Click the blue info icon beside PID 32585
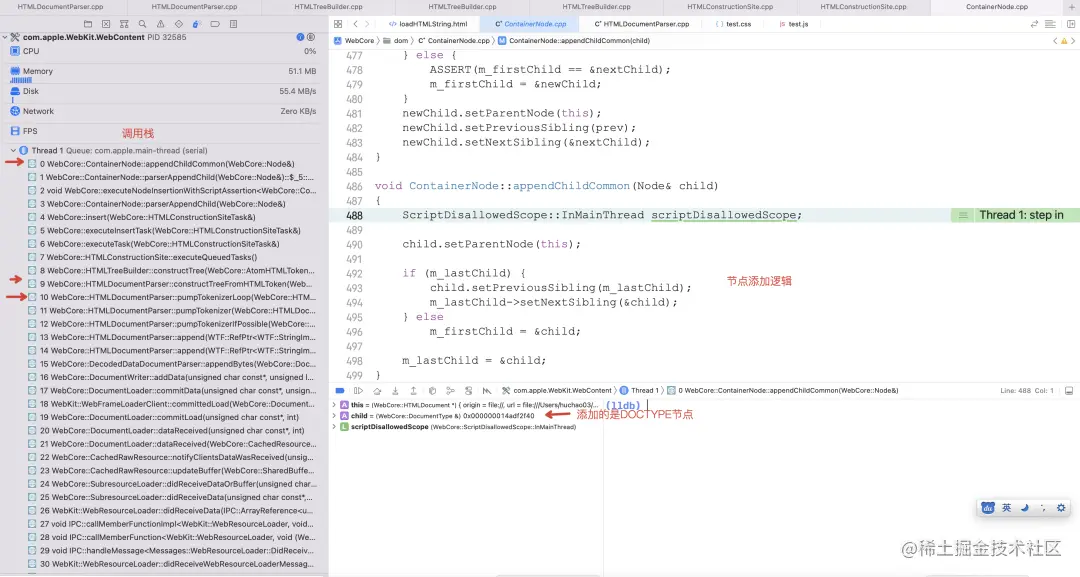 point(300,37)
